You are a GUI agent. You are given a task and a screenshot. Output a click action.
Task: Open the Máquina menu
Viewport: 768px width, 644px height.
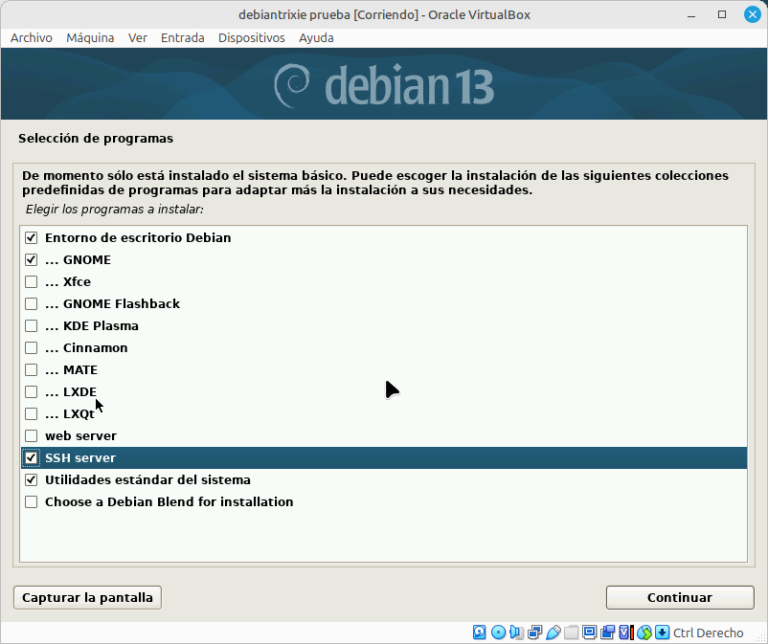tap(90, 38)
